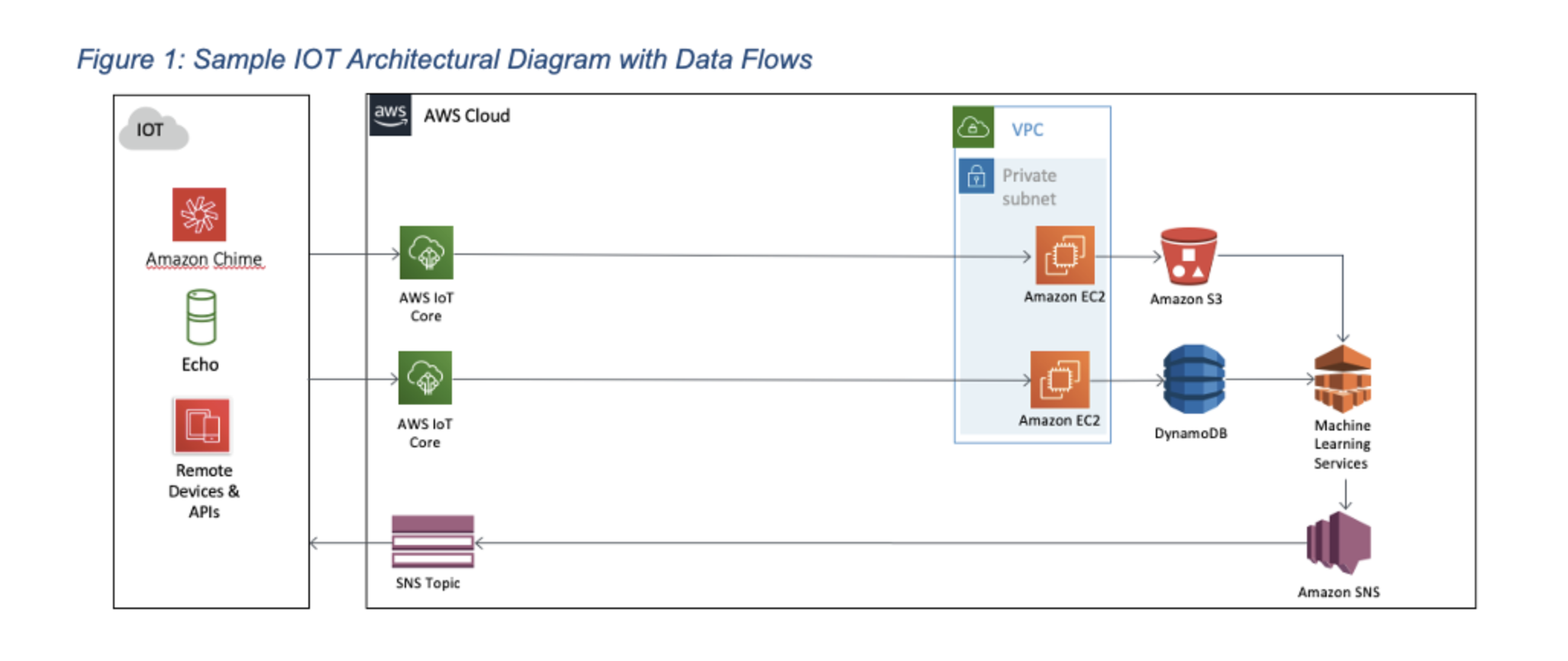This screenshot has height=661, width=1568.
Task: Select the green Echo cylinder icon
Action: (x=202, y=317)
